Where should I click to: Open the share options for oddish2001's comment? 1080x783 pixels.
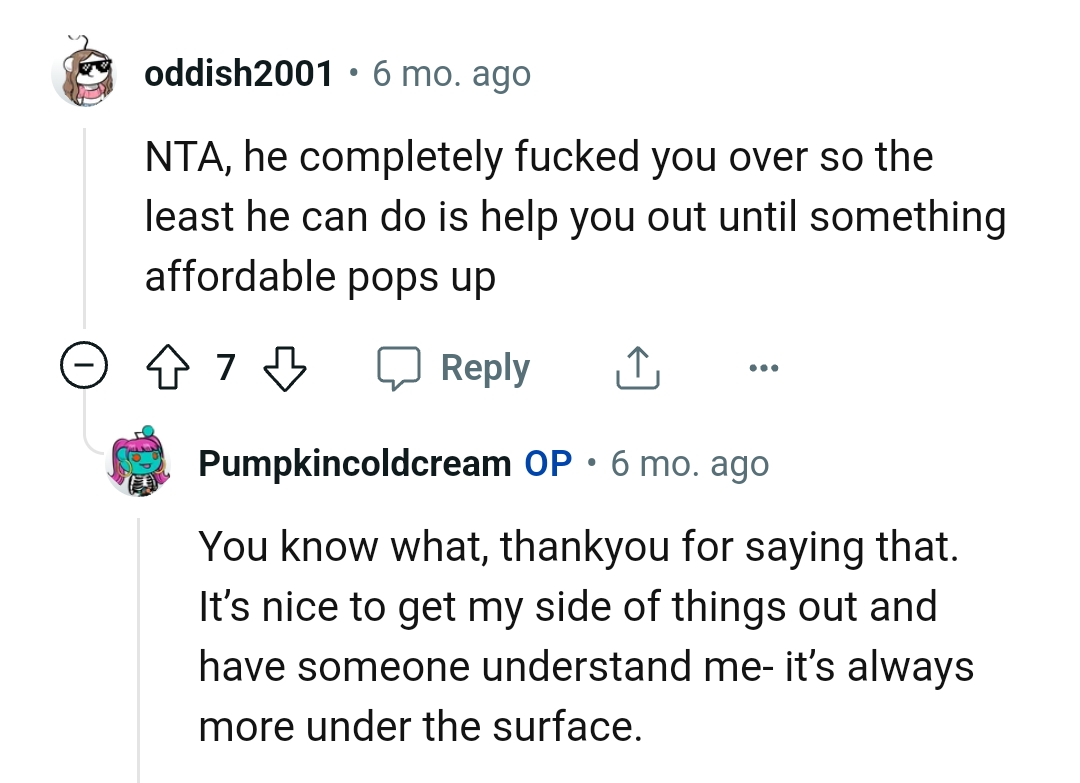click(637, 366)
